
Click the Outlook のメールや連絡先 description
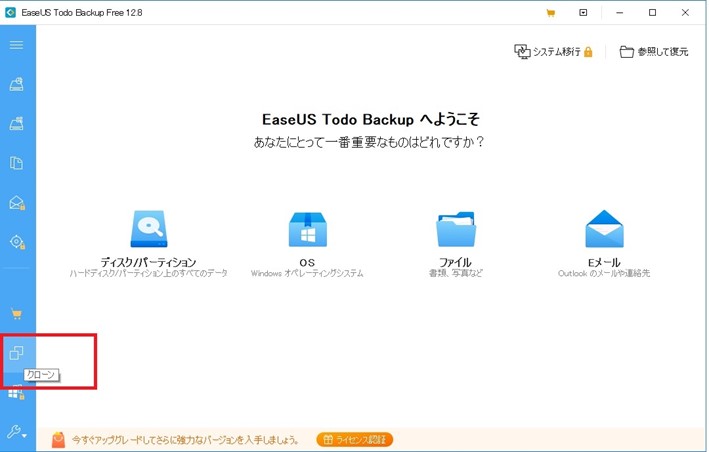click(x=604, y=273)
